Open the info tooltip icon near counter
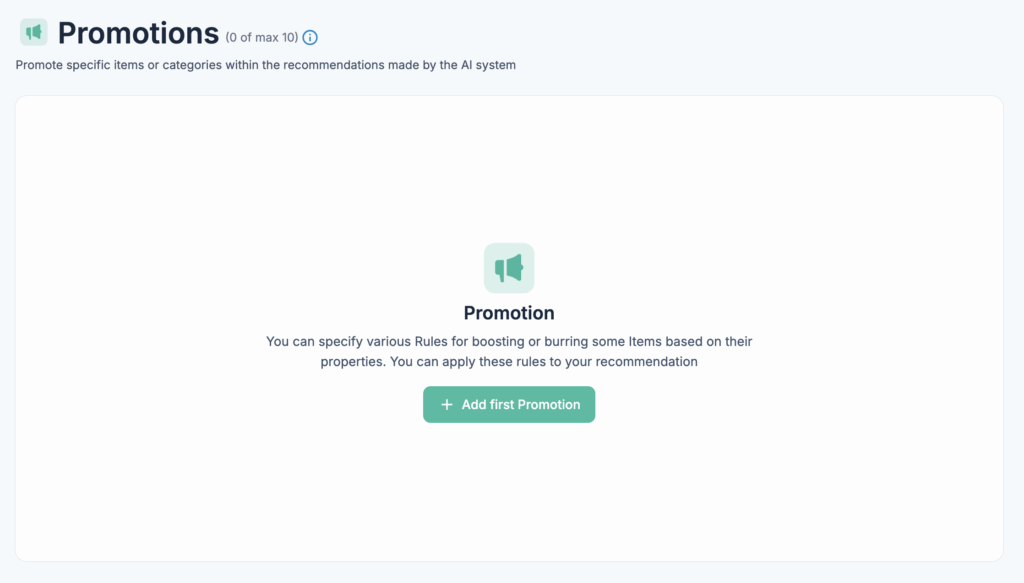The image size is (1024, 583). click(x=310, y=38)
